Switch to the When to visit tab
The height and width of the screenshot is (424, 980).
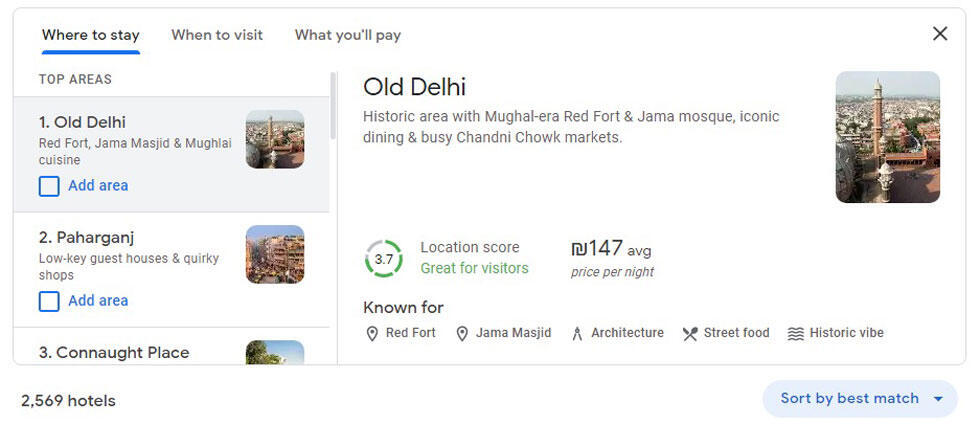(x=217, y=35)
